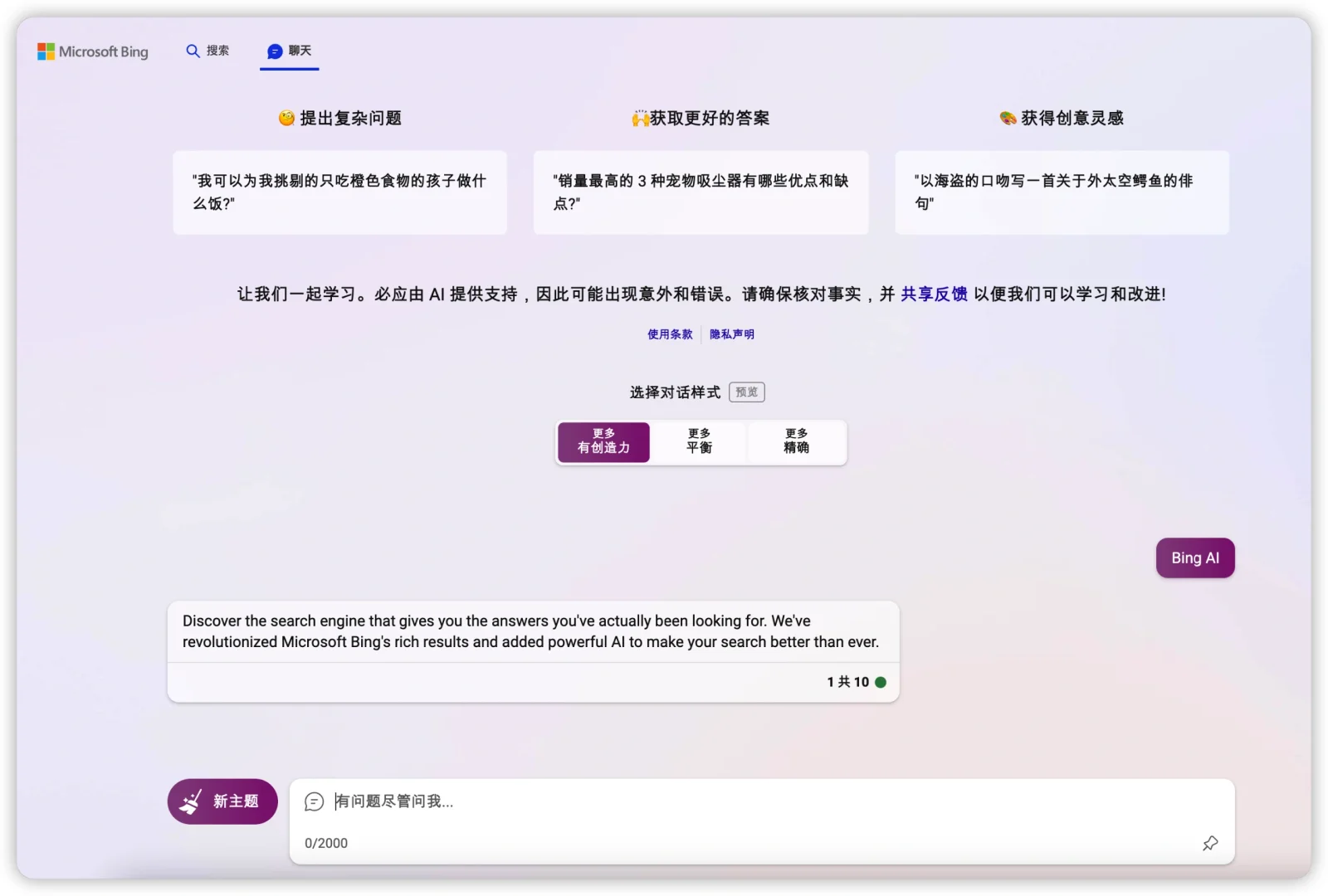Click the 获得创意灵感 heading
1328x896 pixels.
click(1072, 118)
